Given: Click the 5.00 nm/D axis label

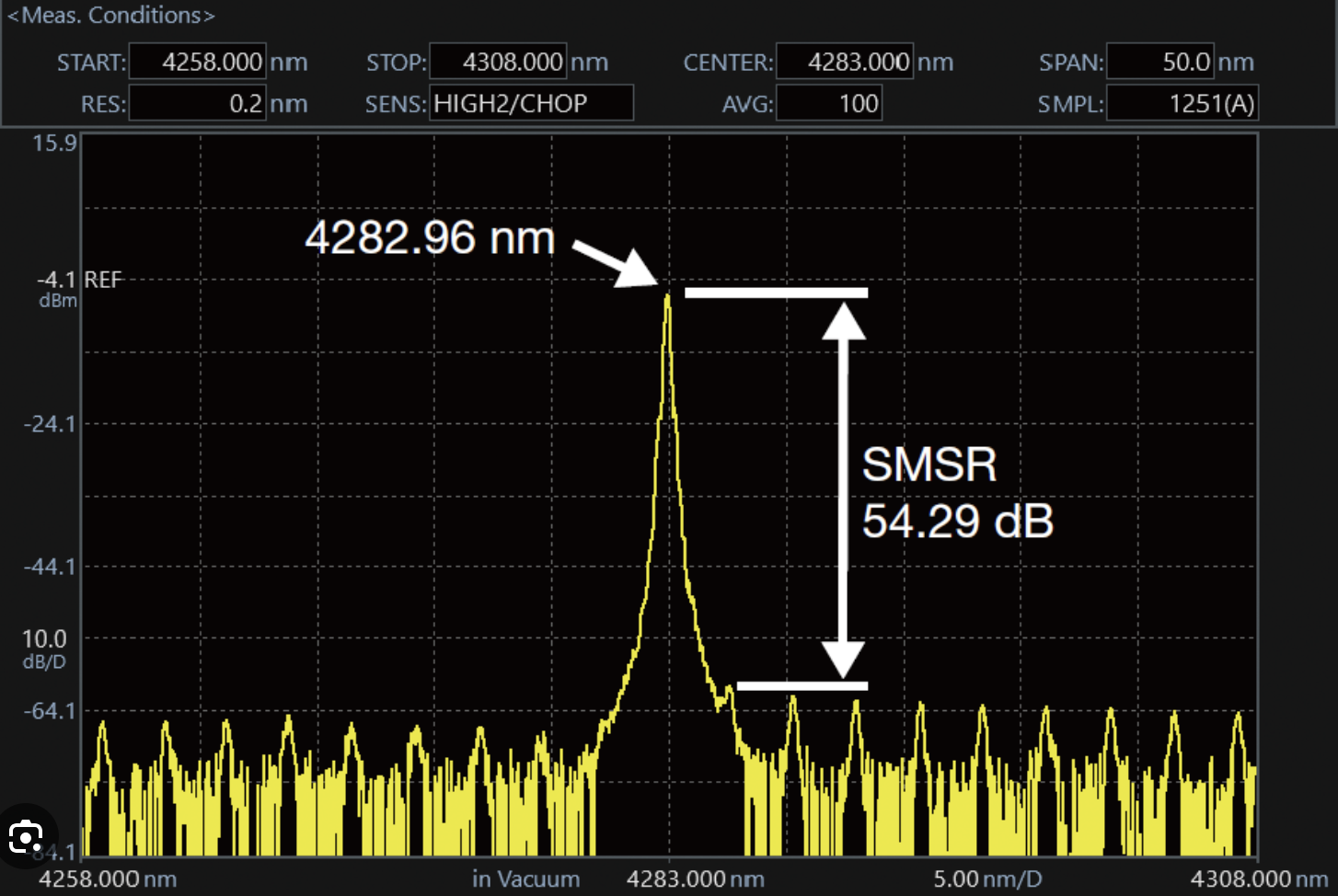Looking at the screenshot, I should point(987,879).
